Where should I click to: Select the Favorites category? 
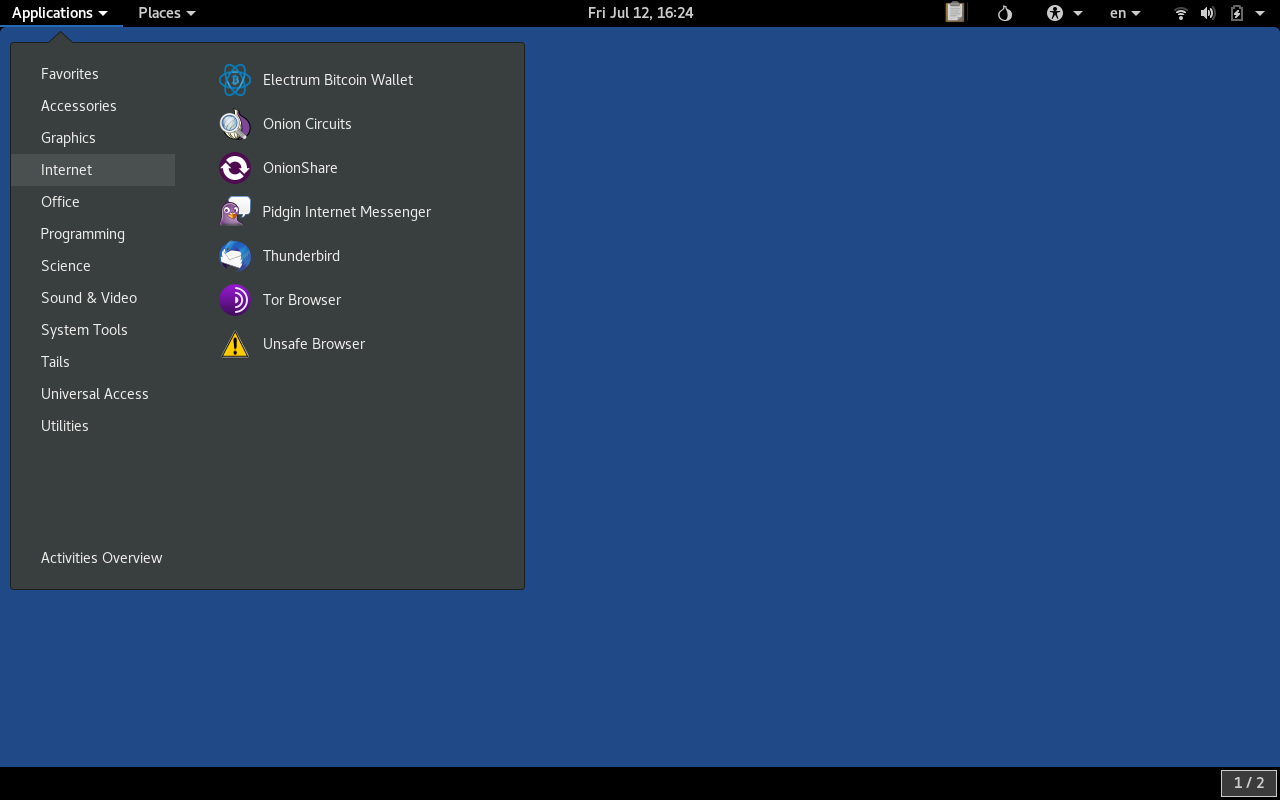(93, 74)
